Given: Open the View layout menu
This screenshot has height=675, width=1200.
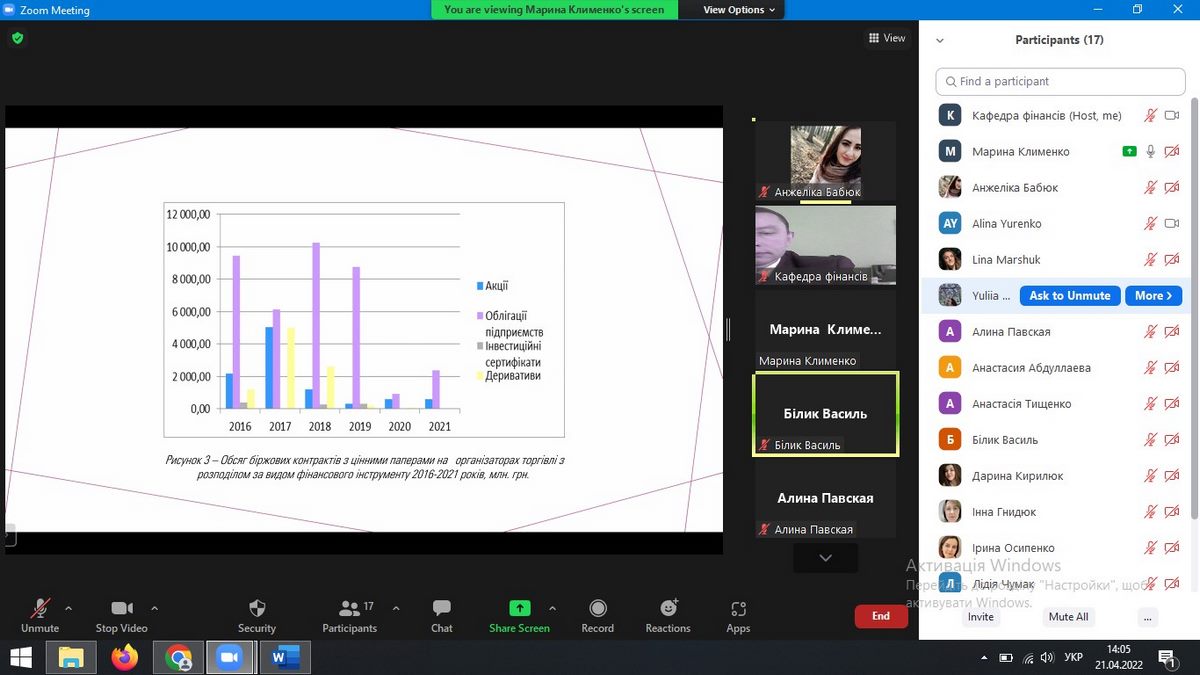Looking at the screenshot, I should point(887,38).
